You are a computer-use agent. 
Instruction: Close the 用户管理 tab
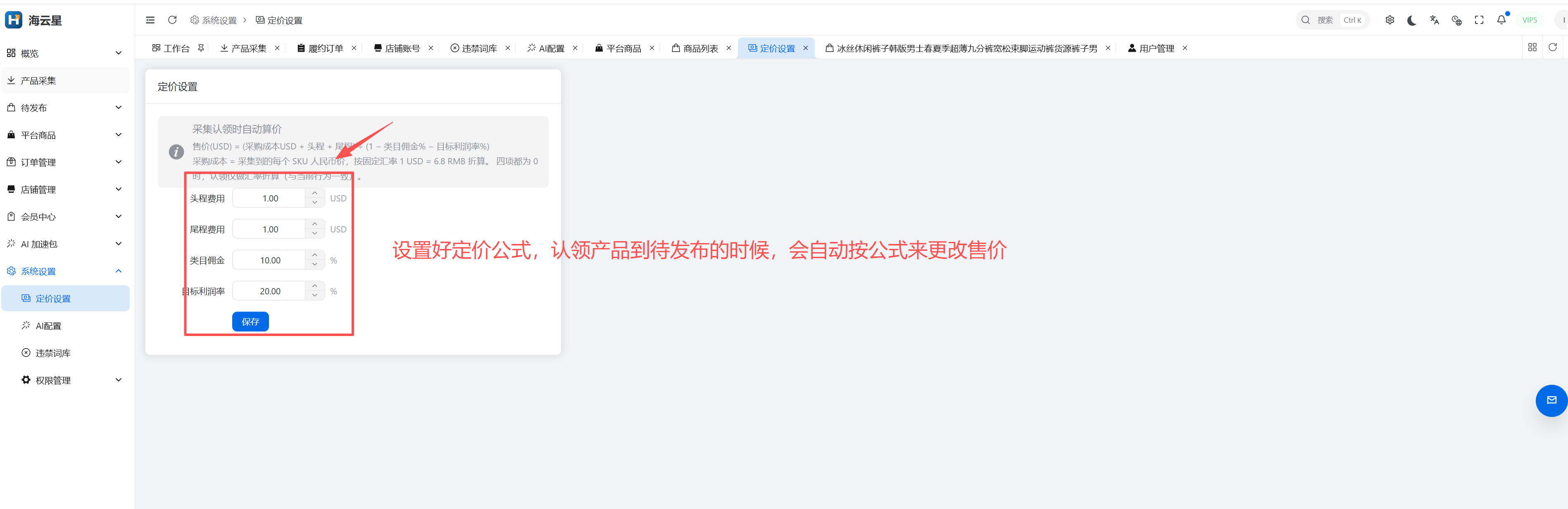click(1185, 48)
